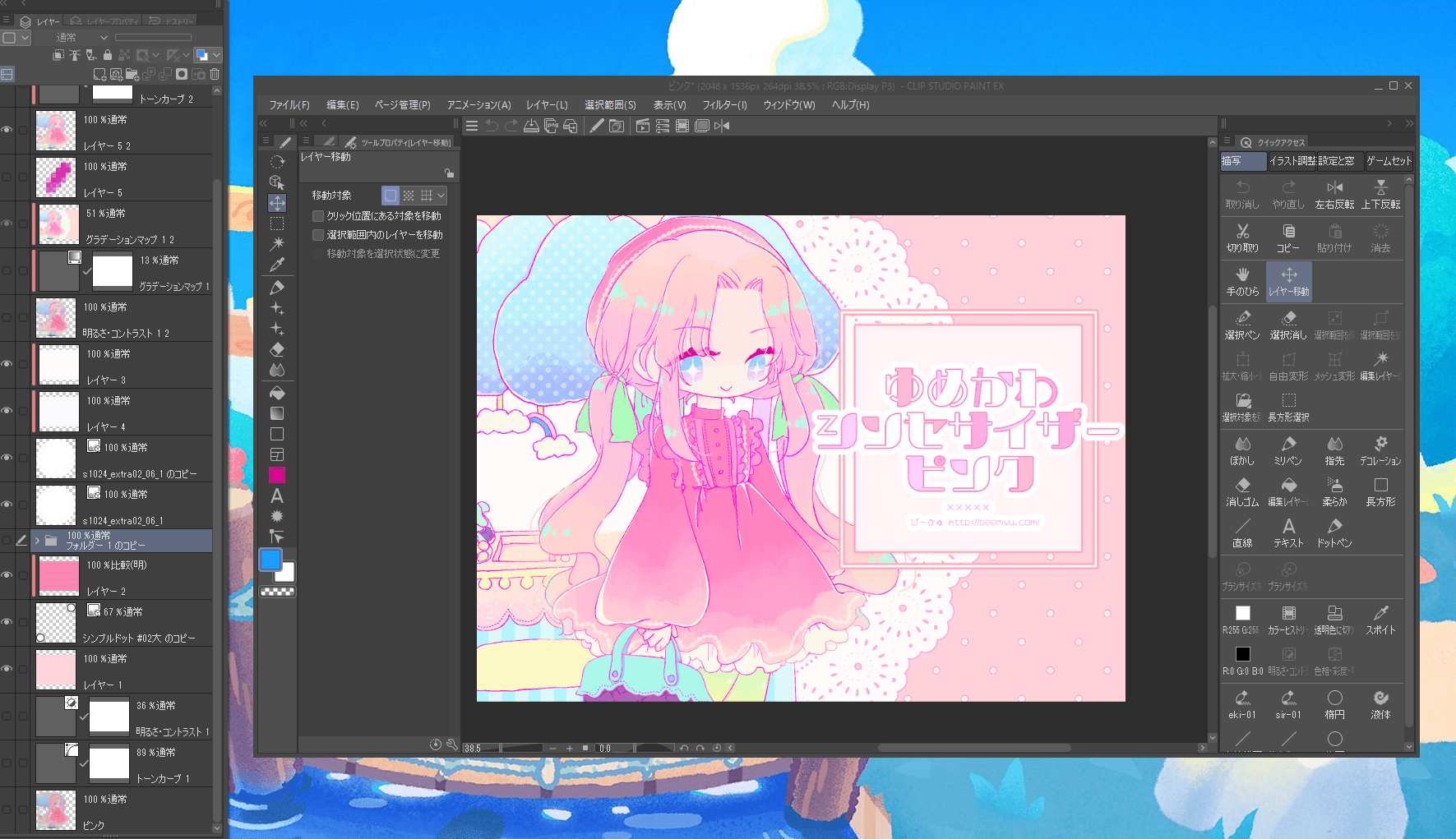
Task: Open the 移動対象 options dropdown arrow
Action: pos(441,196)
